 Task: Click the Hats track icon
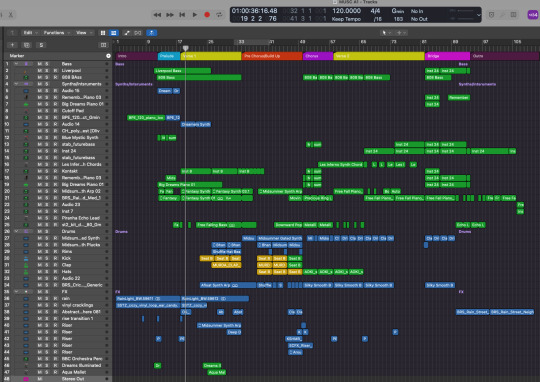[26, 272]
